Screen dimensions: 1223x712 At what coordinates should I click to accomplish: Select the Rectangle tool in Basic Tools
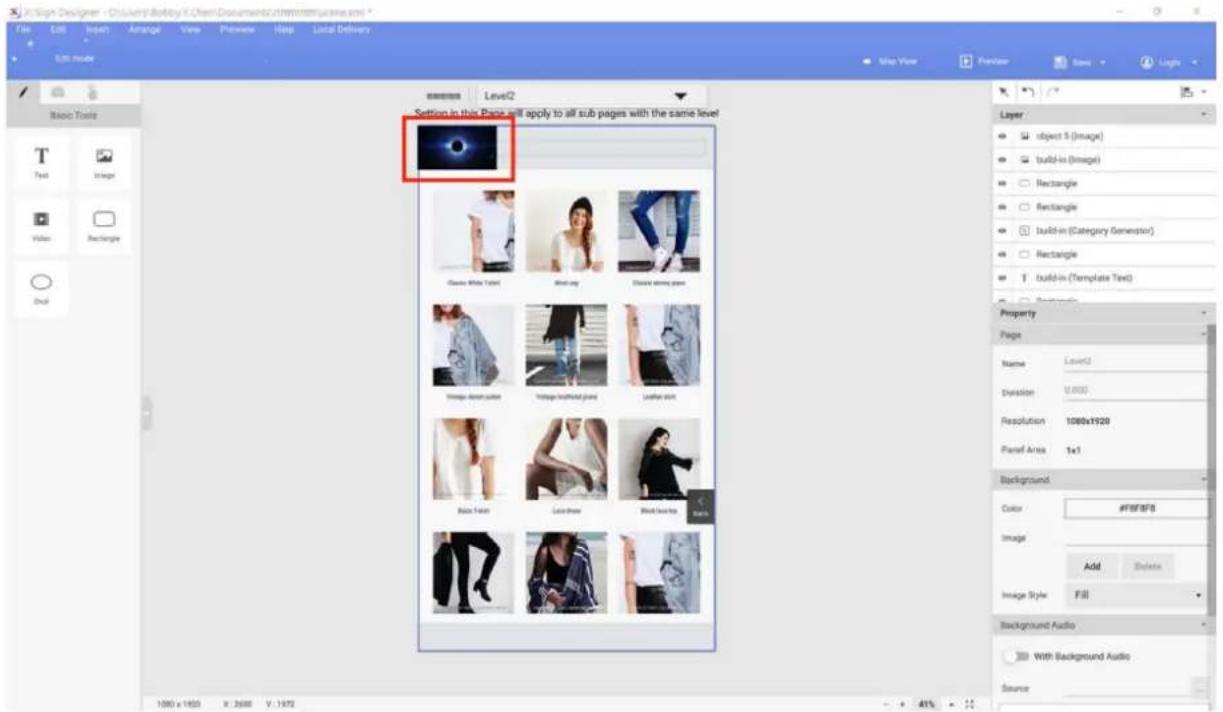pos(105,224)
